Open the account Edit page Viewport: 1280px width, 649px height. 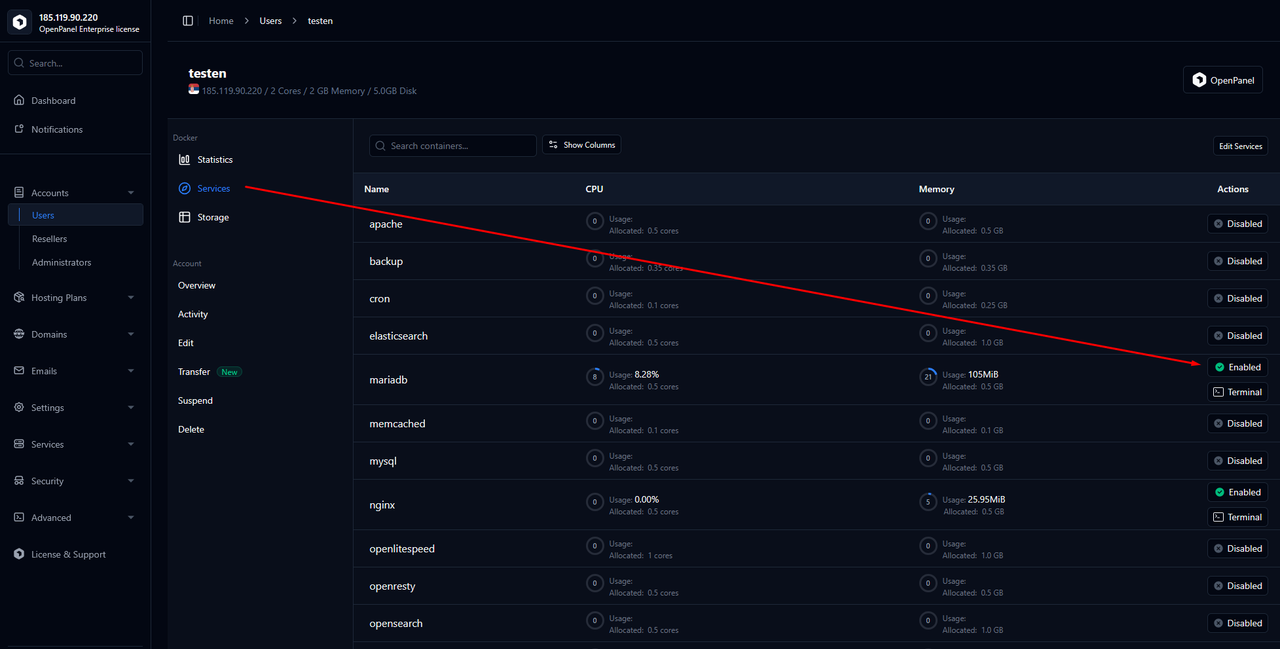pyautogui.click(x=186, y=343)
